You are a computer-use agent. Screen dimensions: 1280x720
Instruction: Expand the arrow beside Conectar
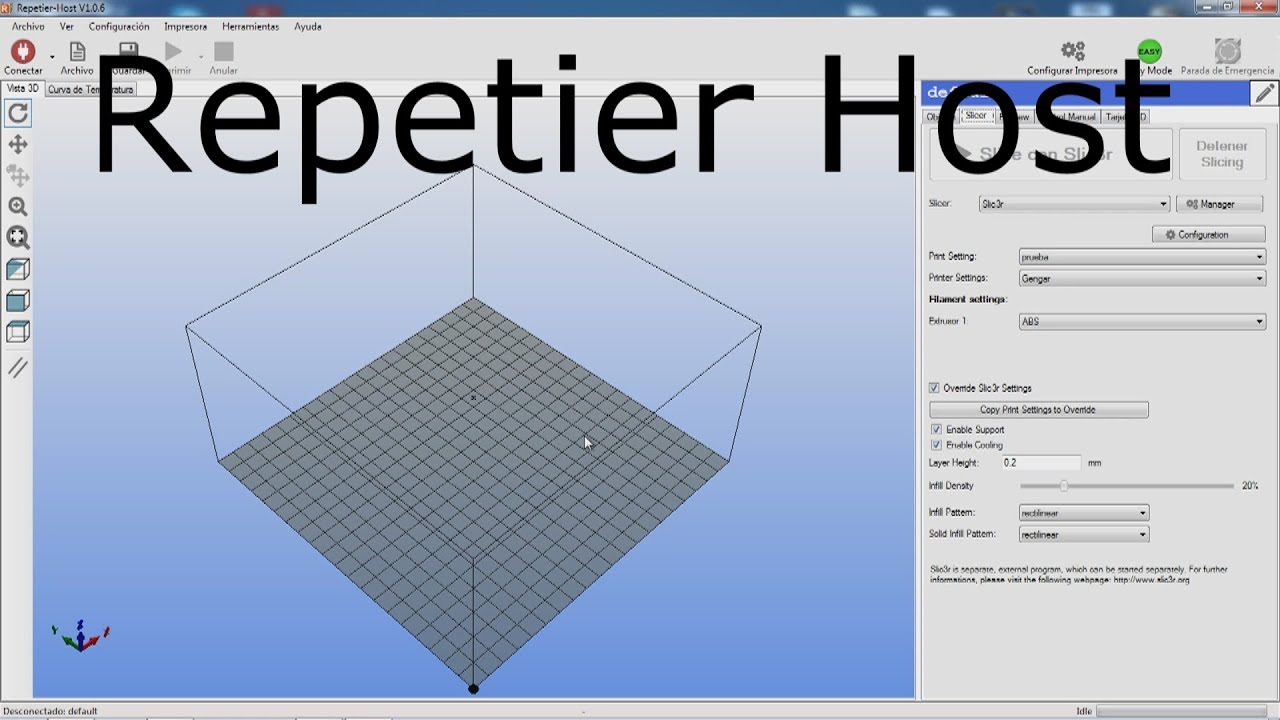52,56
